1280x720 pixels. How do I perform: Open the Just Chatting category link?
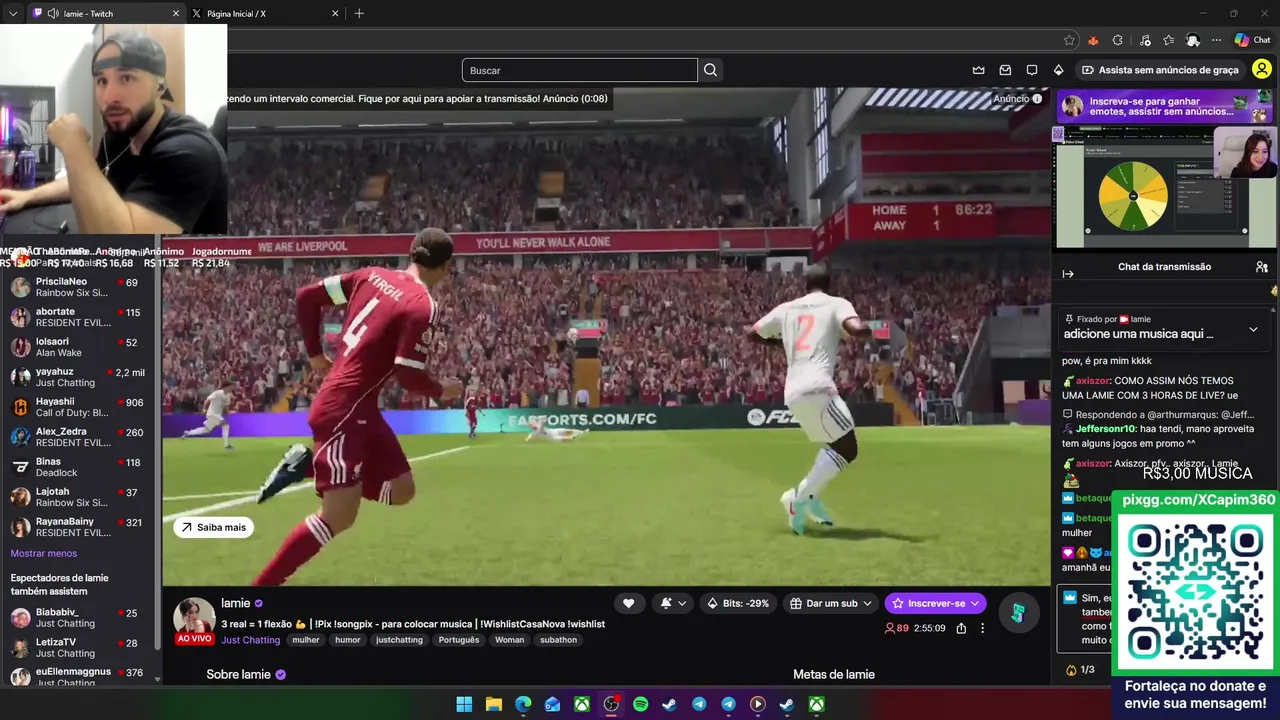coord(251,640)
